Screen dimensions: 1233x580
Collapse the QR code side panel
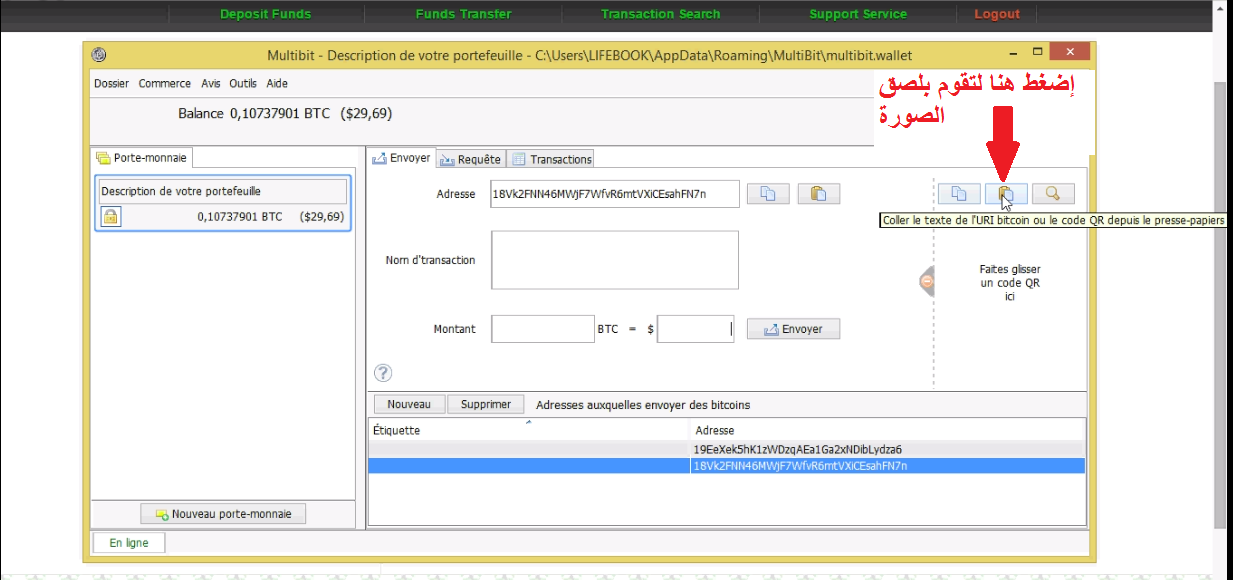[x=927, y=282]
